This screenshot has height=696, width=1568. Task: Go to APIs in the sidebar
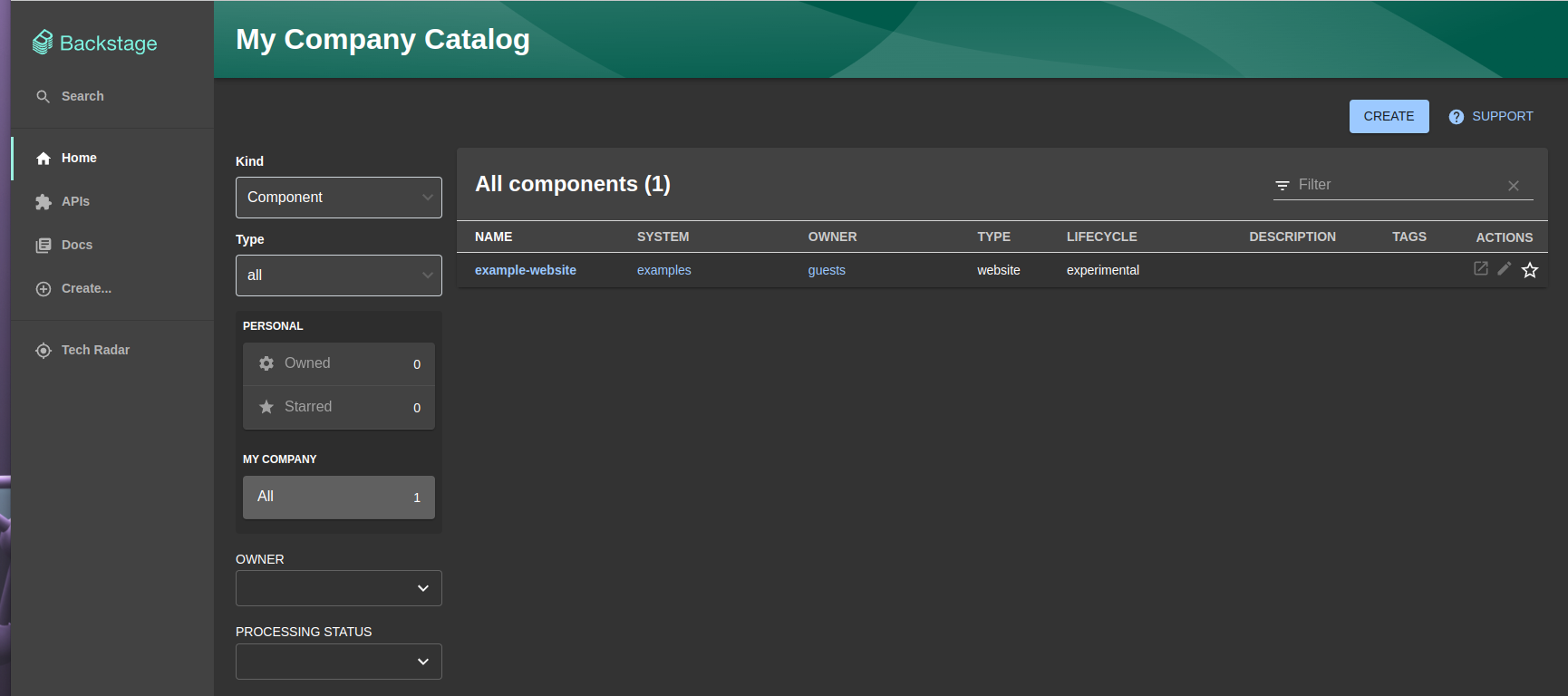tap(75, 201)
